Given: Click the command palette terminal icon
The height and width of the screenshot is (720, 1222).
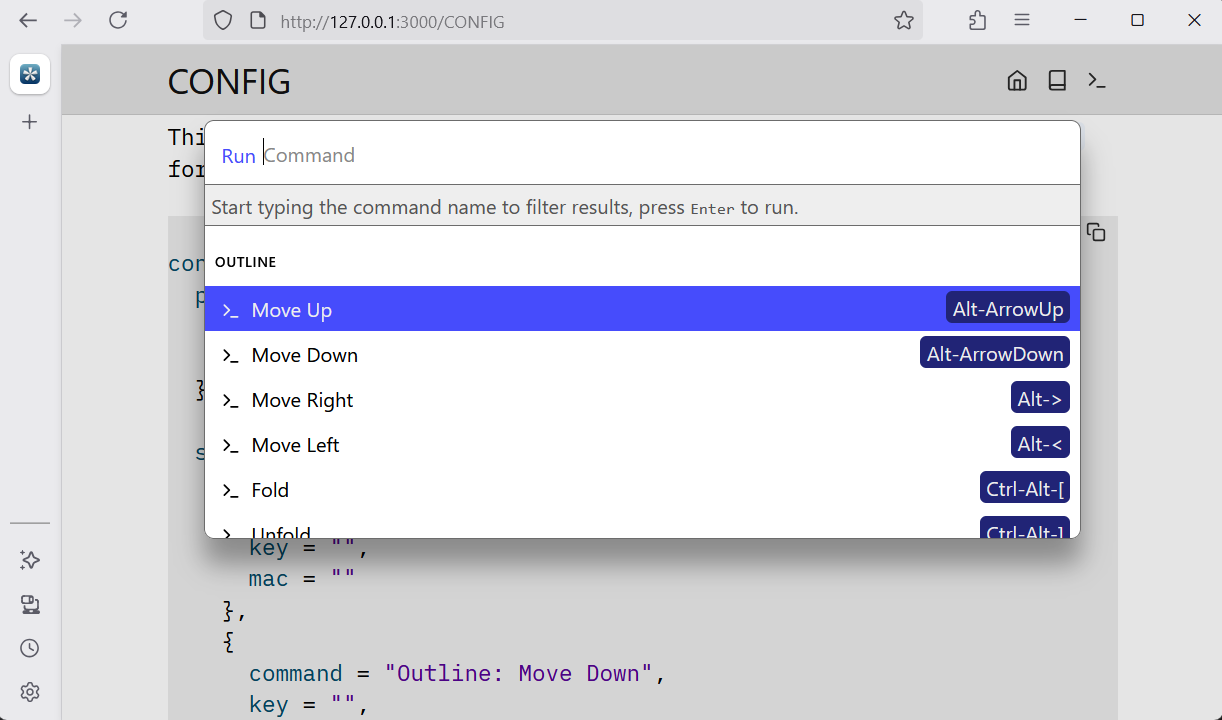Looking at the screenshot, I should click(1097, 81).
